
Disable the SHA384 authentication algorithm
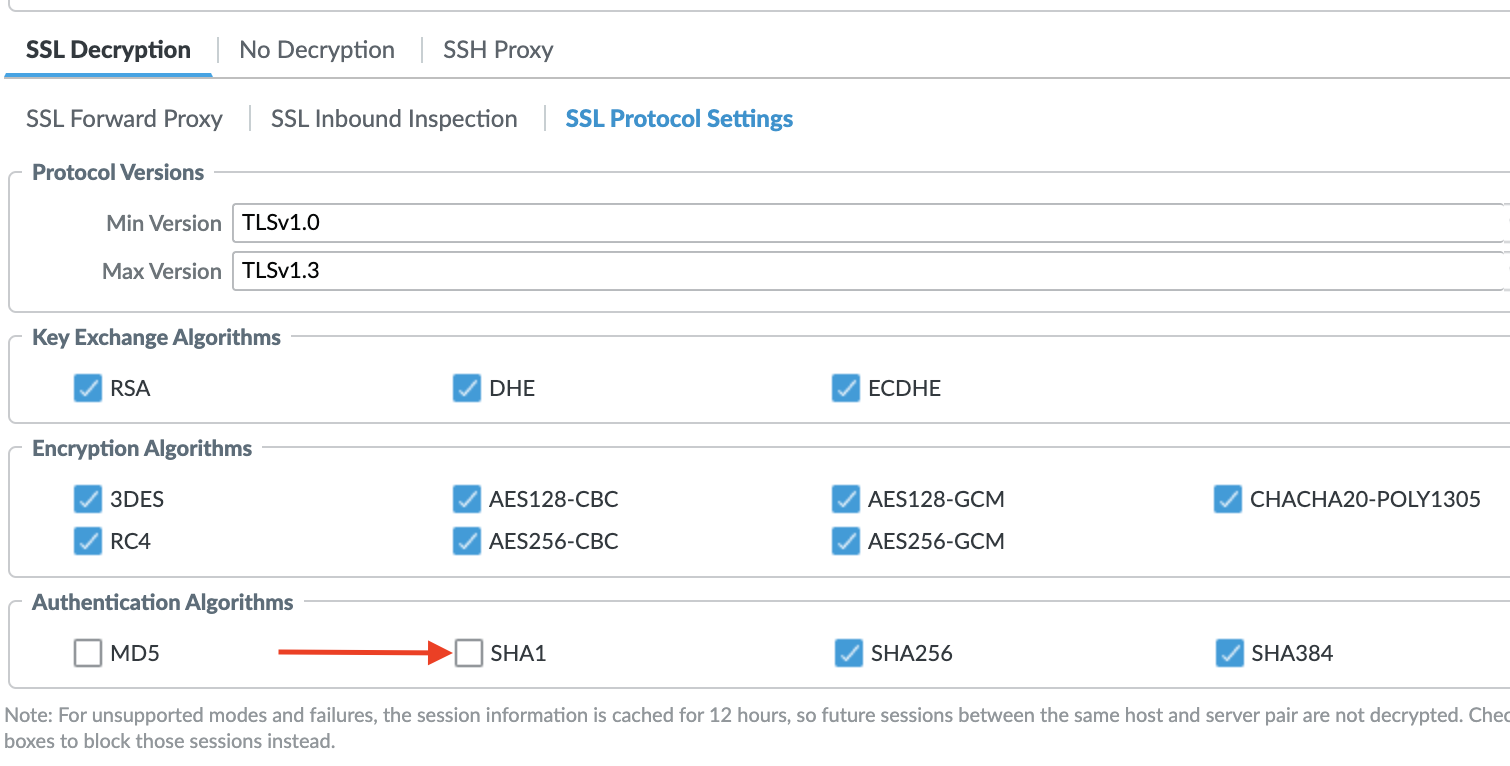click(x=1227, y=653)
